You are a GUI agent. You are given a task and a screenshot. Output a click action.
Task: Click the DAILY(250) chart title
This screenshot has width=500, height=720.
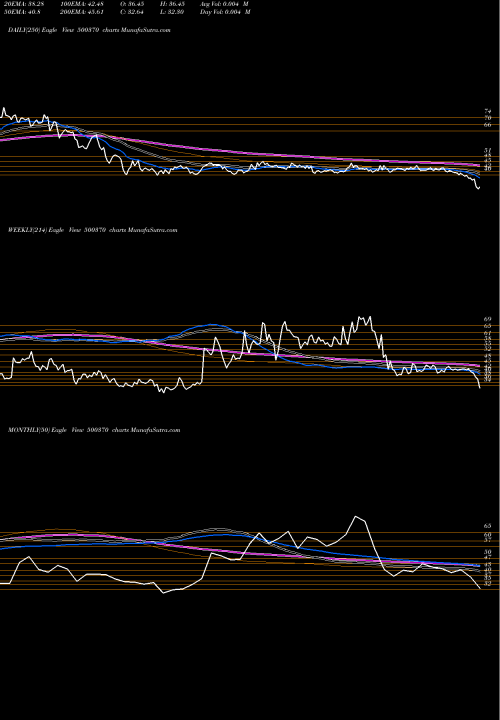point(89,30)
